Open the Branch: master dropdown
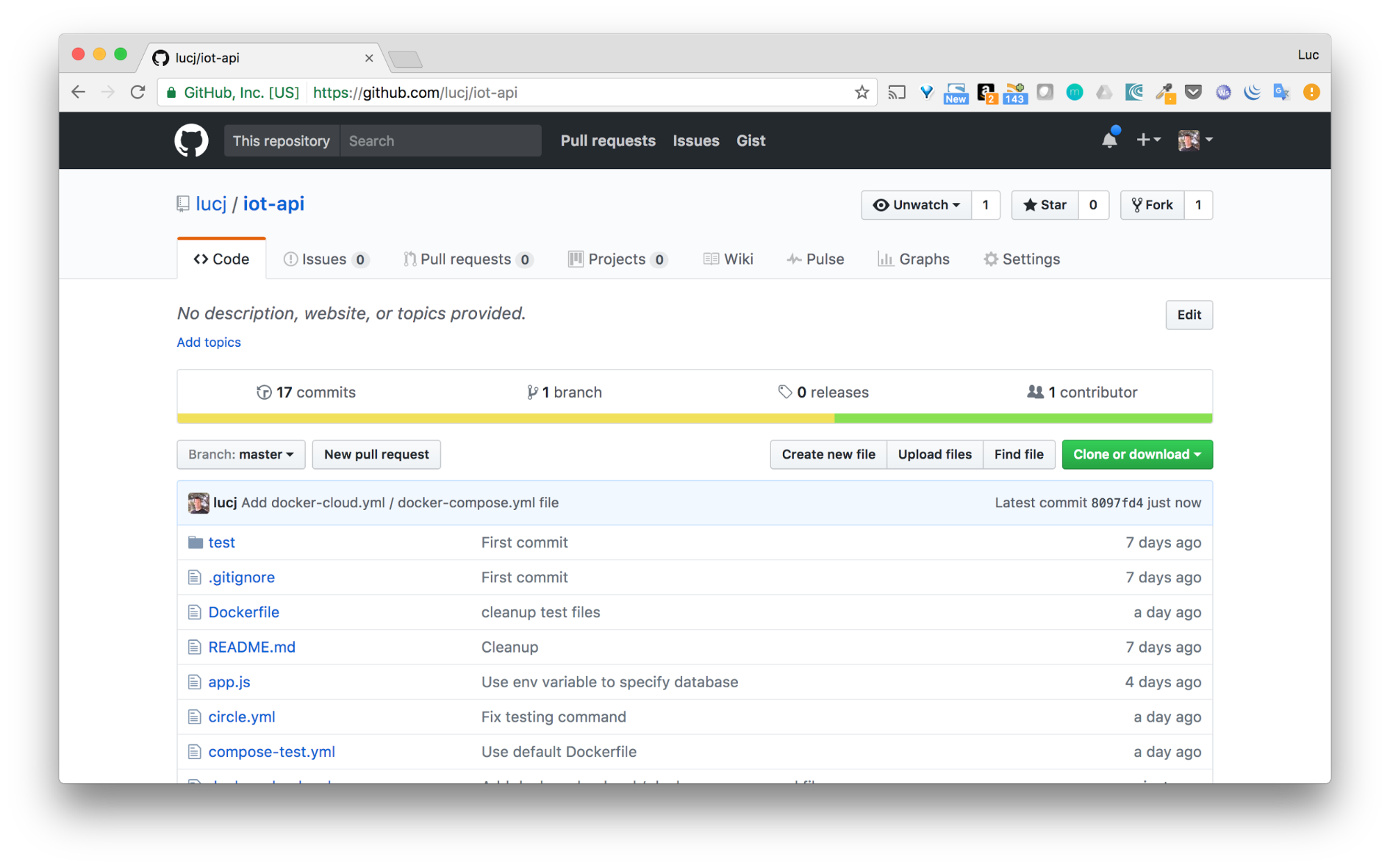This screenshot has height=868, width=1390. pyautogui.click(x=241, y=454)
